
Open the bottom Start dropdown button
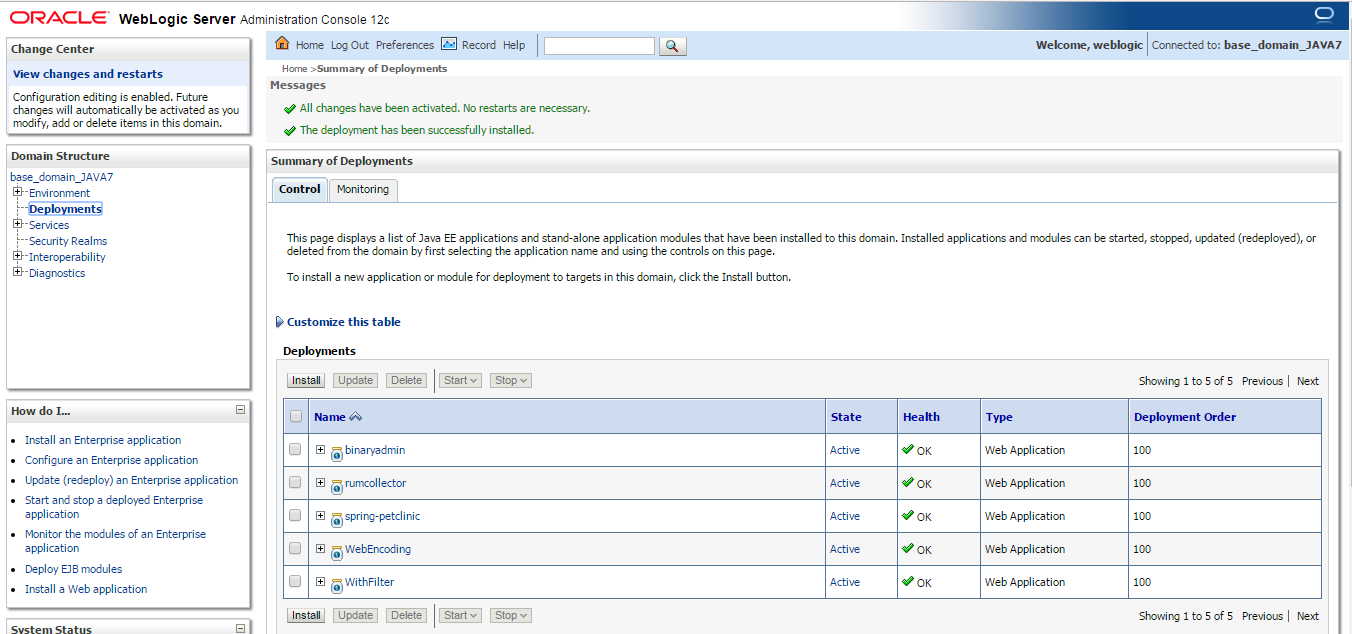point(461,615)
